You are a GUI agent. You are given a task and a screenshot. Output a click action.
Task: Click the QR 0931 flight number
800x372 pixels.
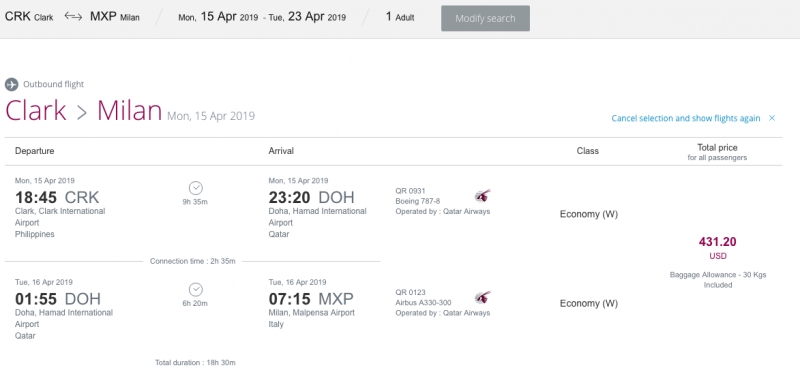(410, 191)
